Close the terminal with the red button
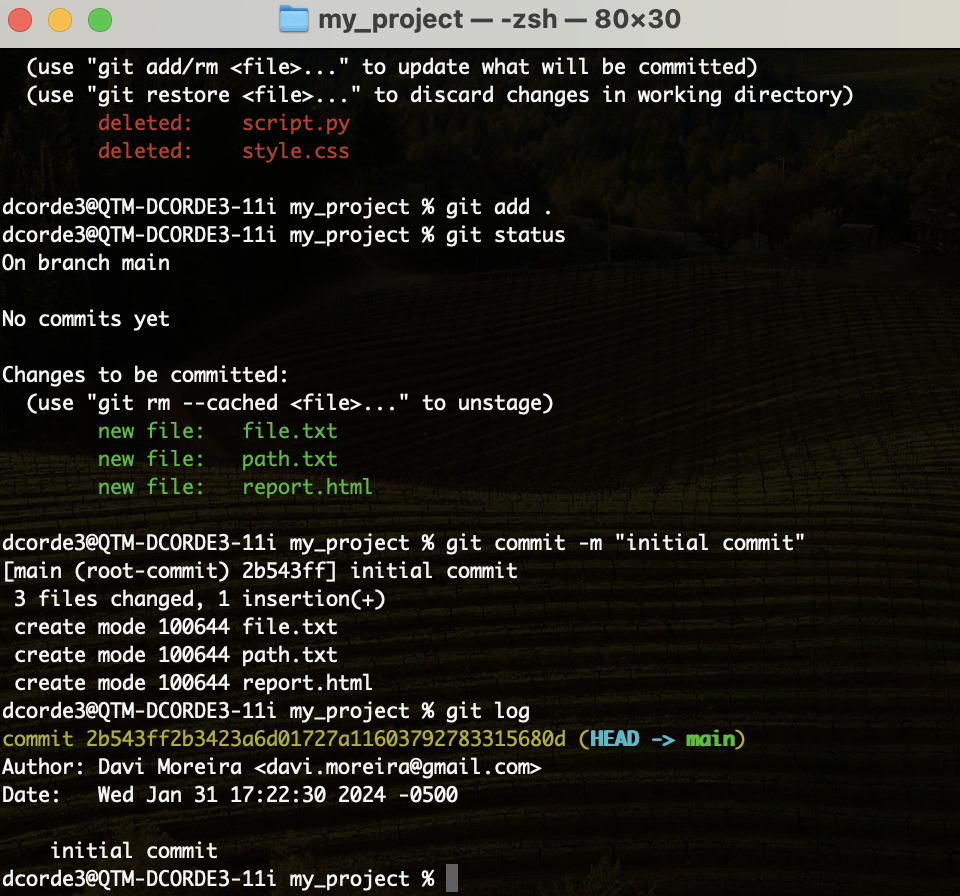The height and width of the screenshot is (896, 960). click(x=21, y=19)
